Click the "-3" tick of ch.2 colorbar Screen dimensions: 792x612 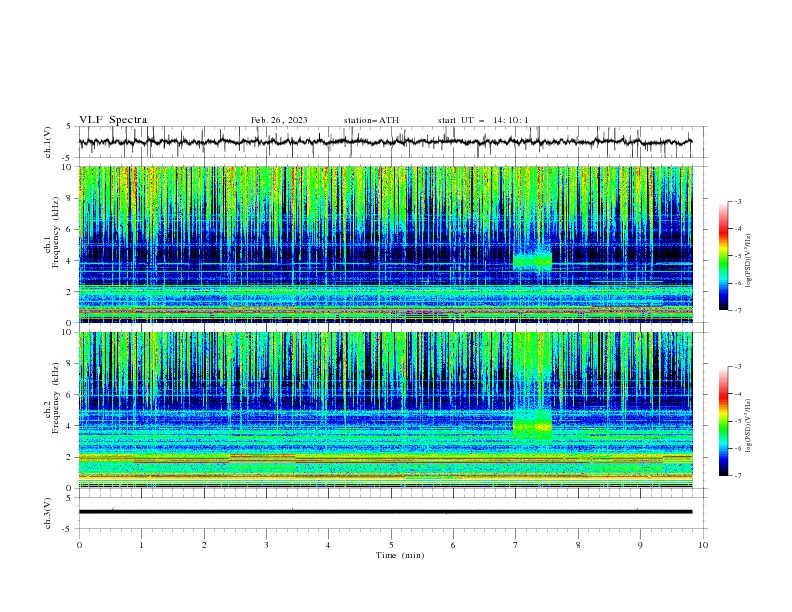click(737, 367)
